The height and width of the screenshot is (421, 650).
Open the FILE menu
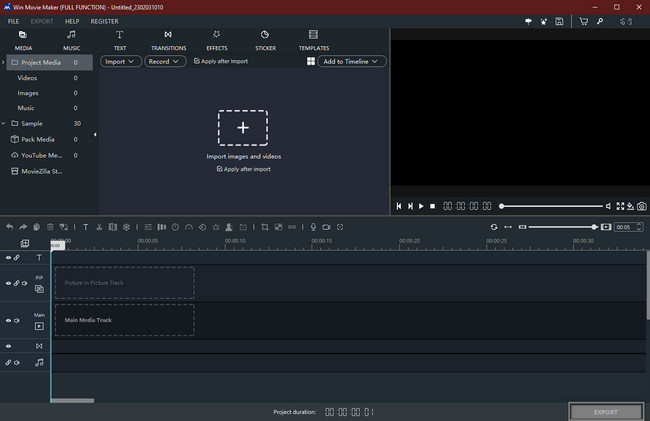point(13,22)
